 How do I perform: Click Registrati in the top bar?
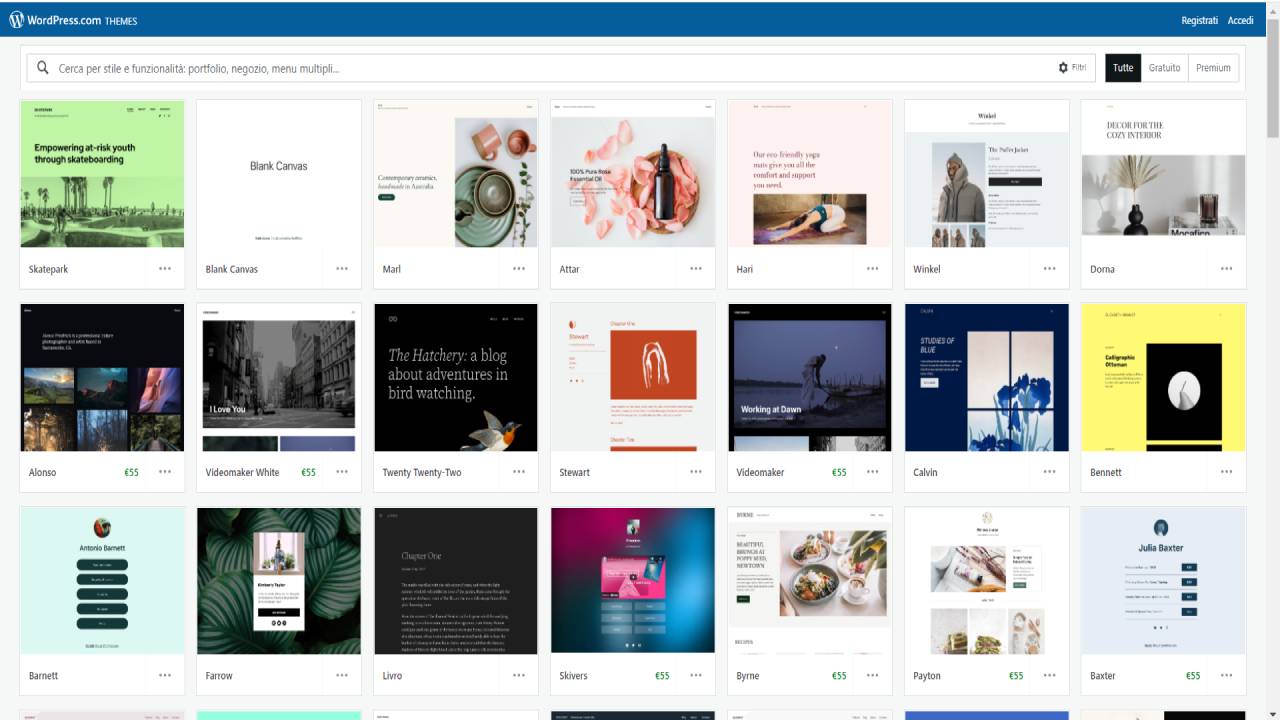(x=1199, y=20)
